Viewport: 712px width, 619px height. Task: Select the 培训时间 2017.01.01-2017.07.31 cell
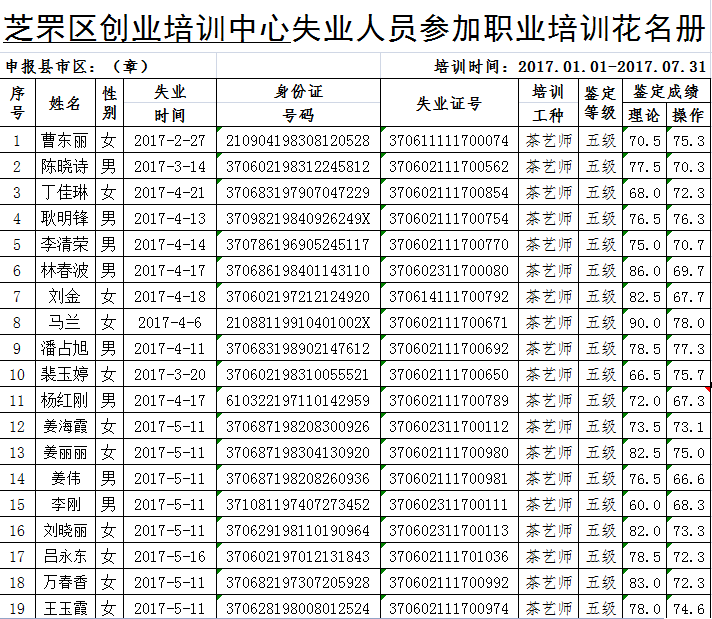[545, 66]
